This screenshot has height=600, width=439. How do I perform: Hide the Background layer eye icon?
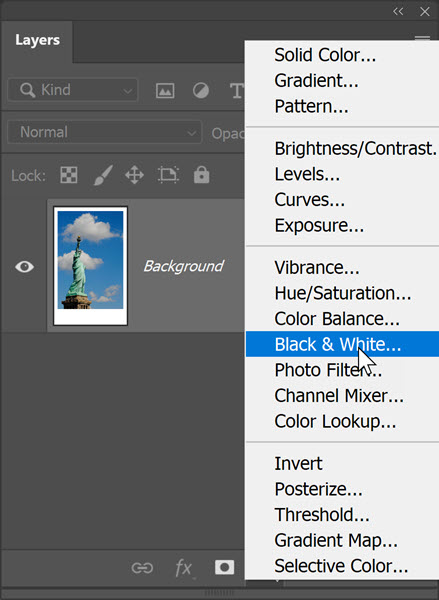pos(24,267)
